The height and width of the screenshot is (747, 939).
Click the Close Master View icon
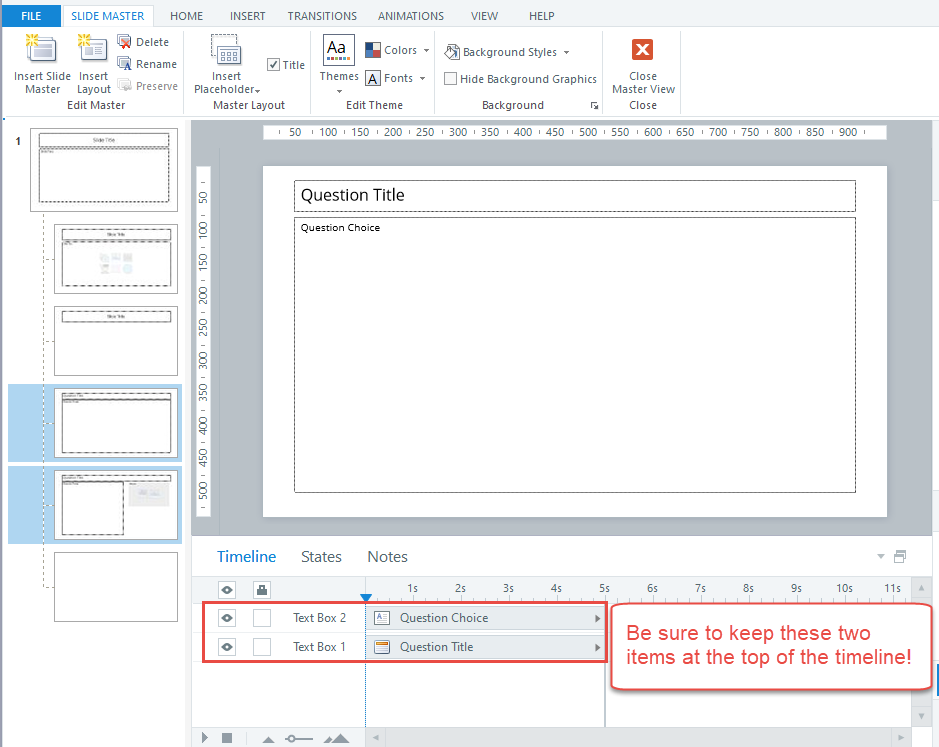(x=643, y=50)
